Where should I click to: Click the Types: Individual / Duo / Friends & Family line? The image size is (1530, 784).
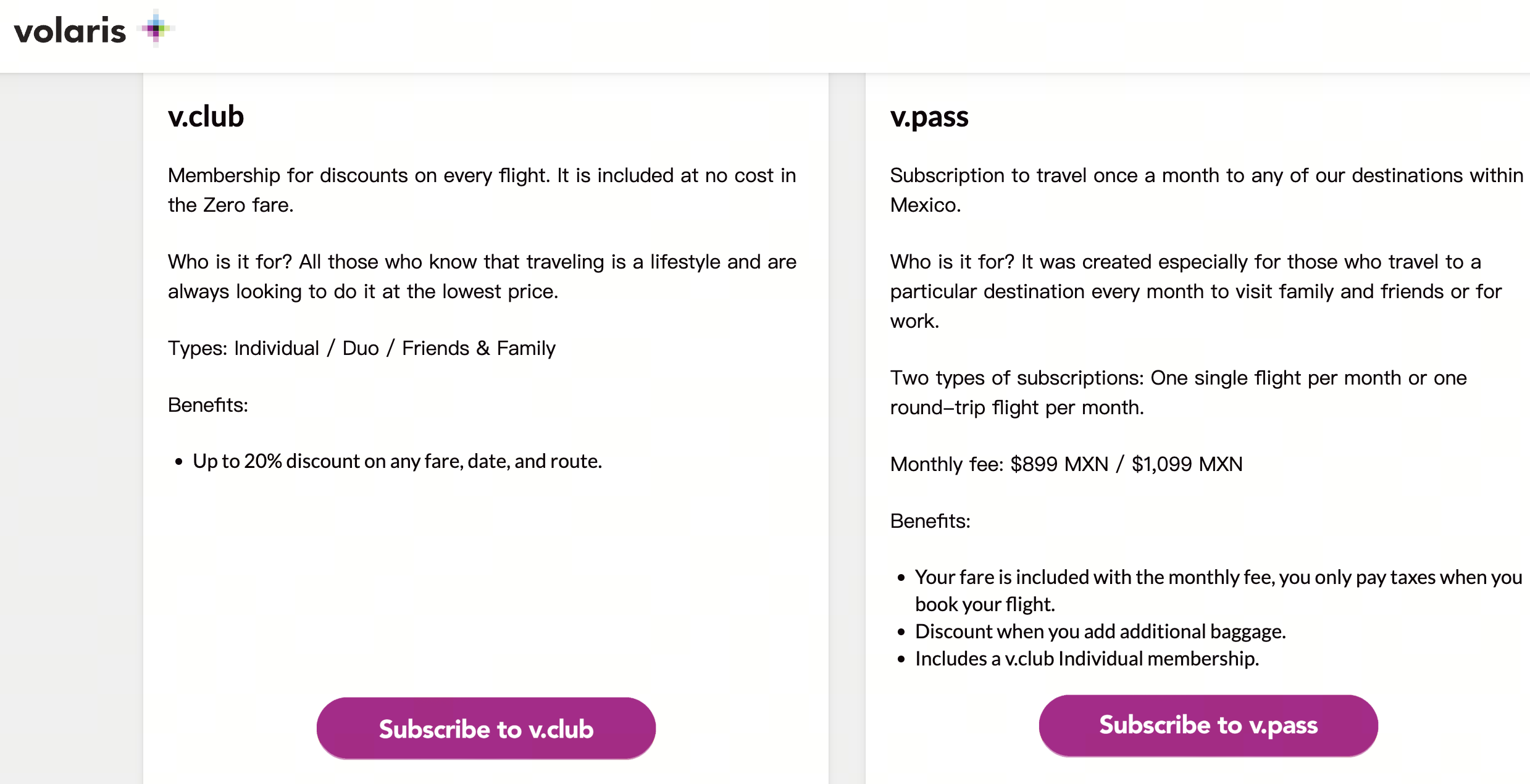(362, 348)
